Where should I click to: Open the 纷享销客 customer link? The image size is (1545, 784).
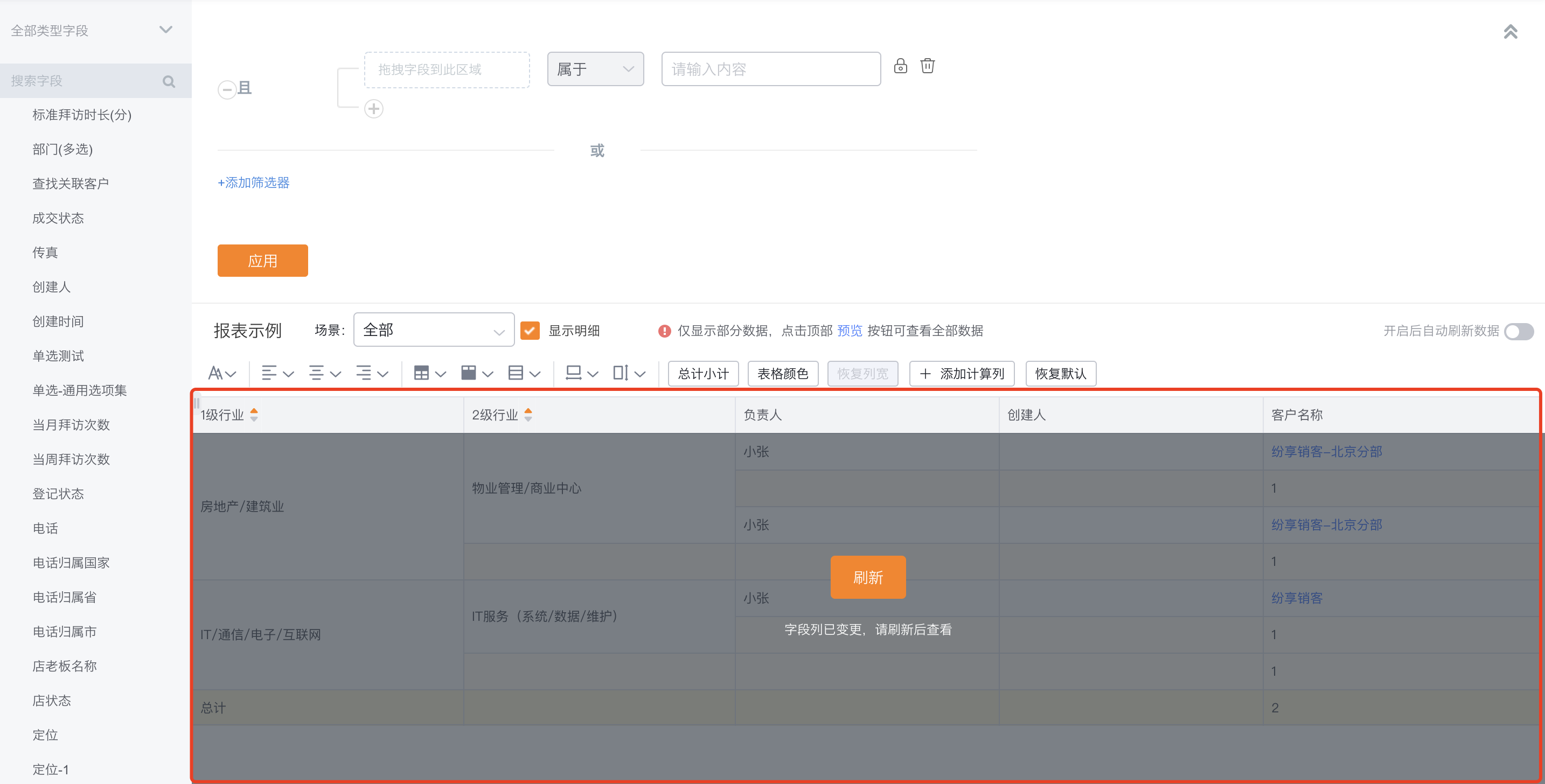1297,598
